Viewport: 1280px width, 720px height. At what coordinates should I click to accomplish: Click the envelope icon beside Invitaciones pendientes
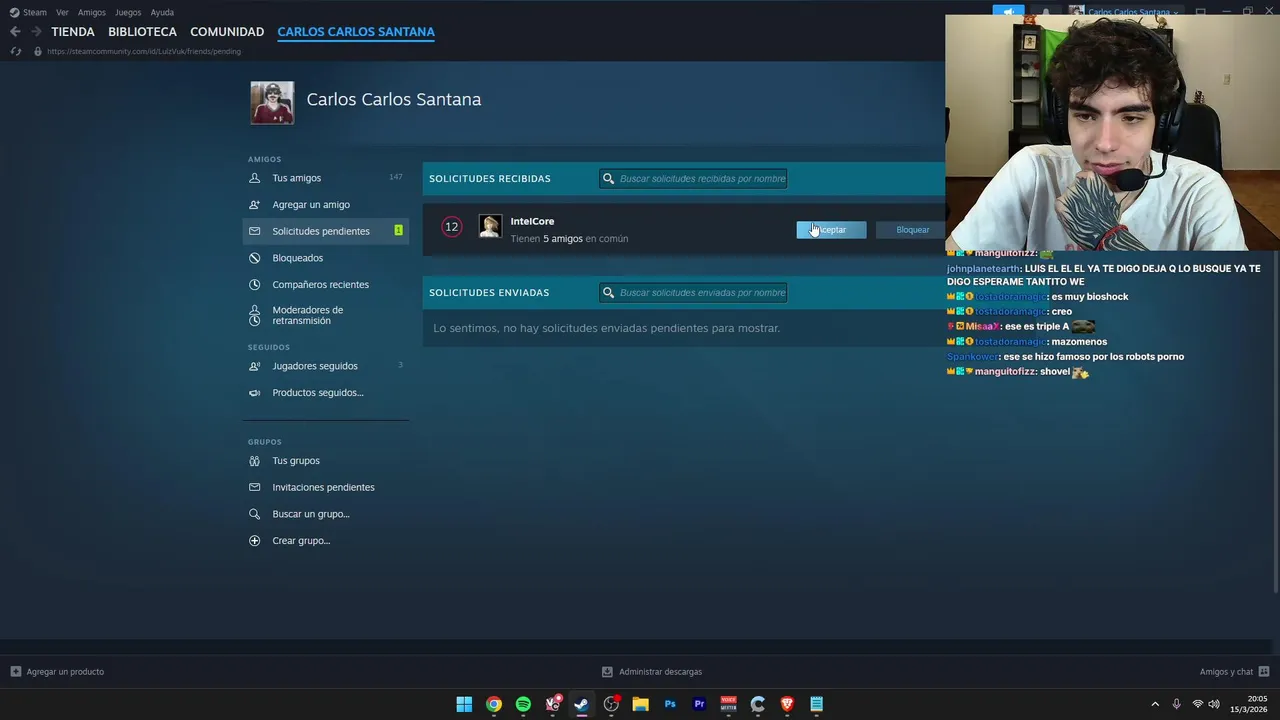[x=254, y=487]
